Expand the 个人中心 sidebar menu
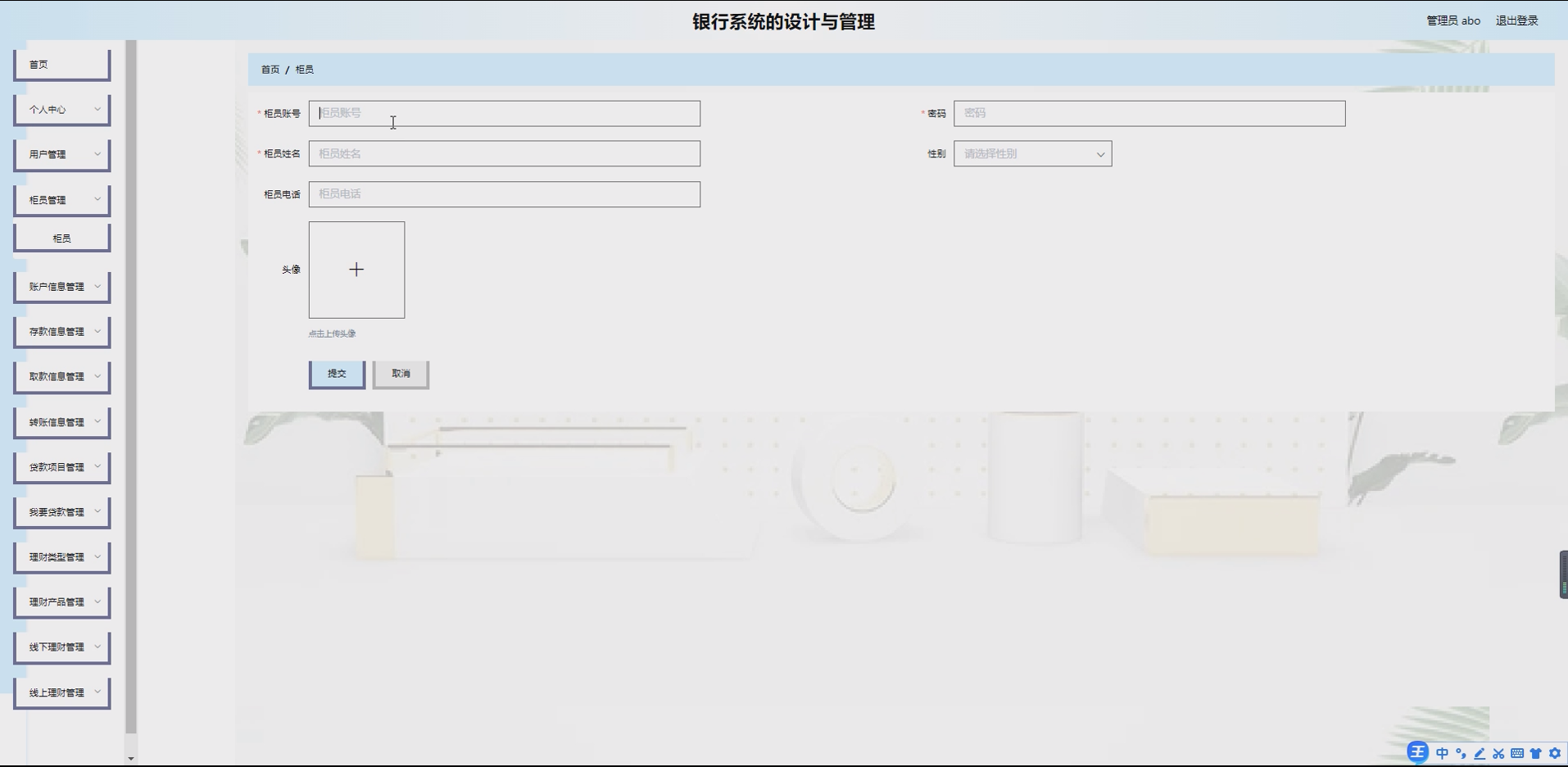The height and width of the screenshot is (767, 1568). pyautogui.click(x=62, y=109)
